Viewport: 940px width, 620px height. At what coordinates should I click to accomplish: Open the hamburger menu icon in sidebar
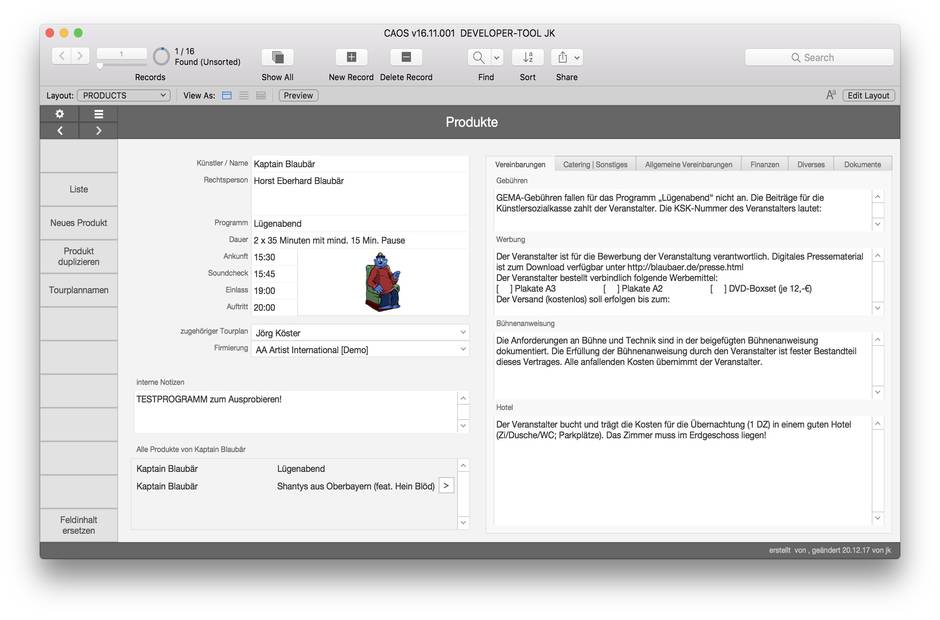tap(98, 114)
